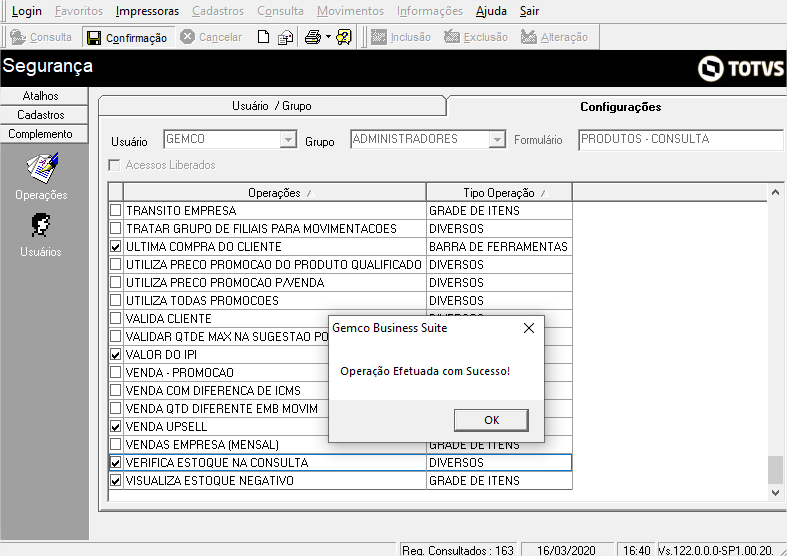Click the help question mark icon

(344, 37)
